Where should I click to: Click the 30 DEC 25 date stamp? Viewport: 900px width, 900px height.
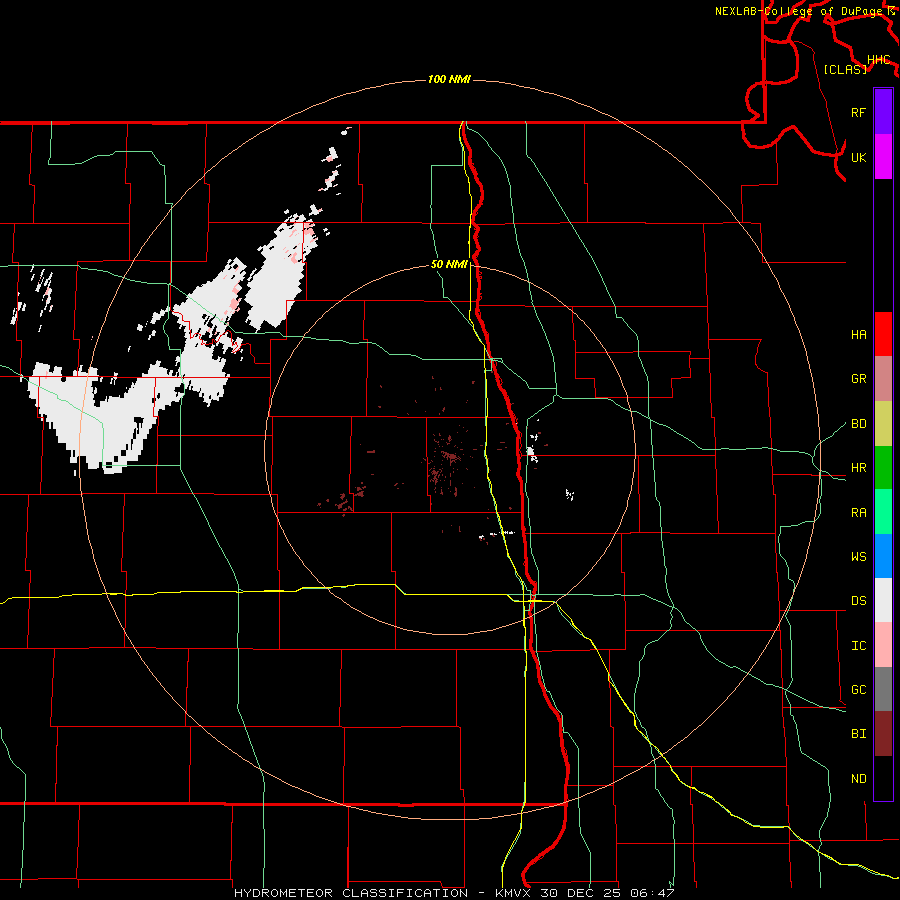581,893
